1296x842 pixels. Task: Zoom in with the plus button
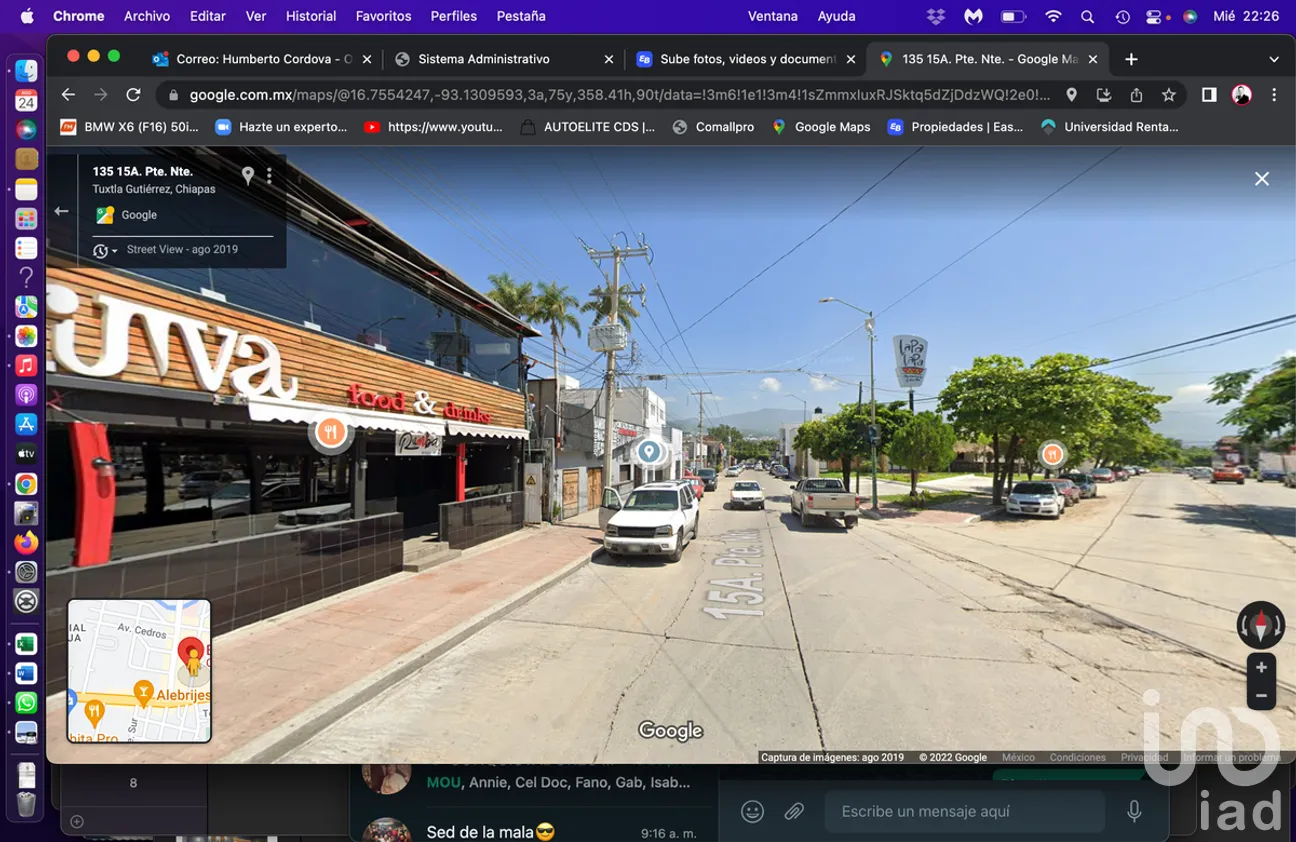[x=1261, y=667]
